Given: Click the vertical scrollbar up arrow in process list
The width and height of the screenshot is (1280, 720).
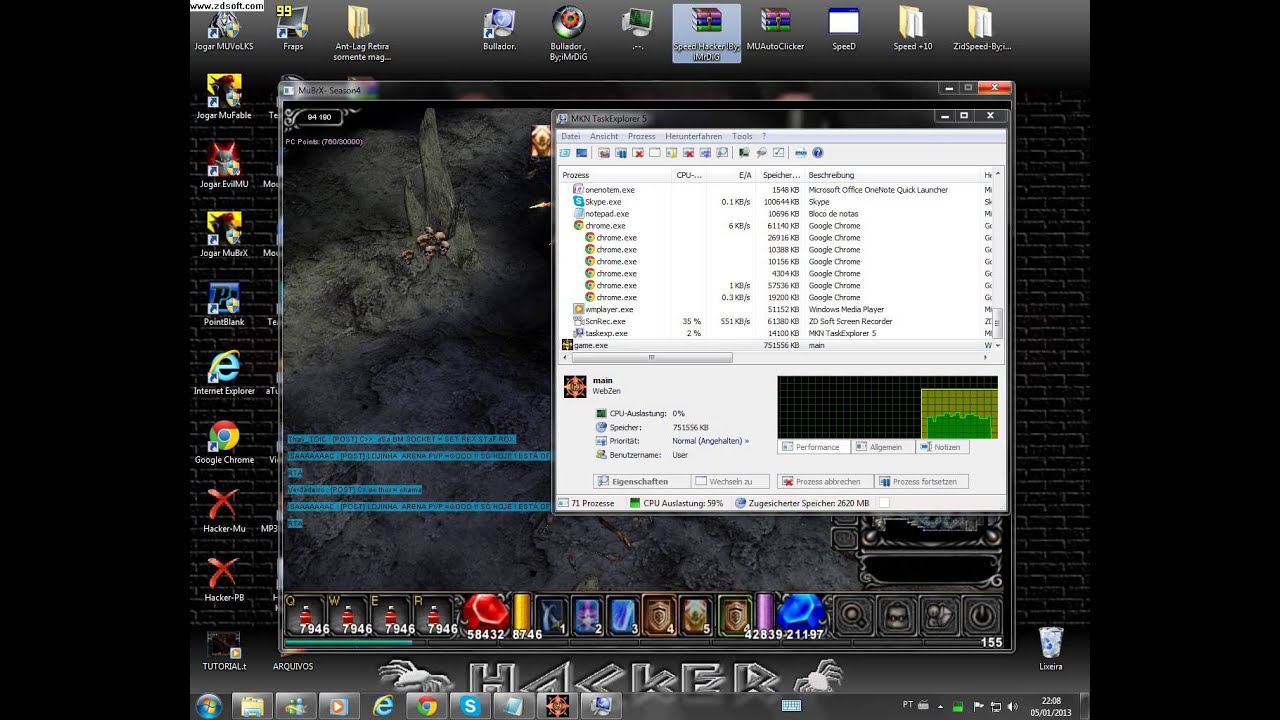Looking at the screenshot, I should [x=998, y=175].
